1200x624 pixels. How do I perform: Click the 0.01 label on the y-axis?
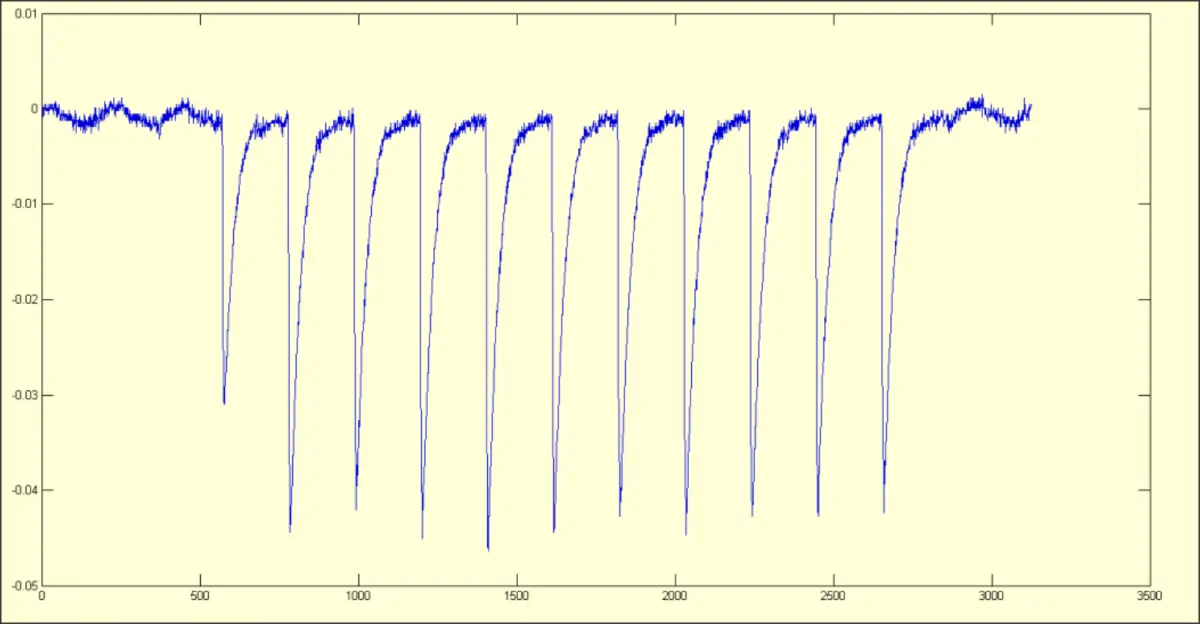(25, 14)
